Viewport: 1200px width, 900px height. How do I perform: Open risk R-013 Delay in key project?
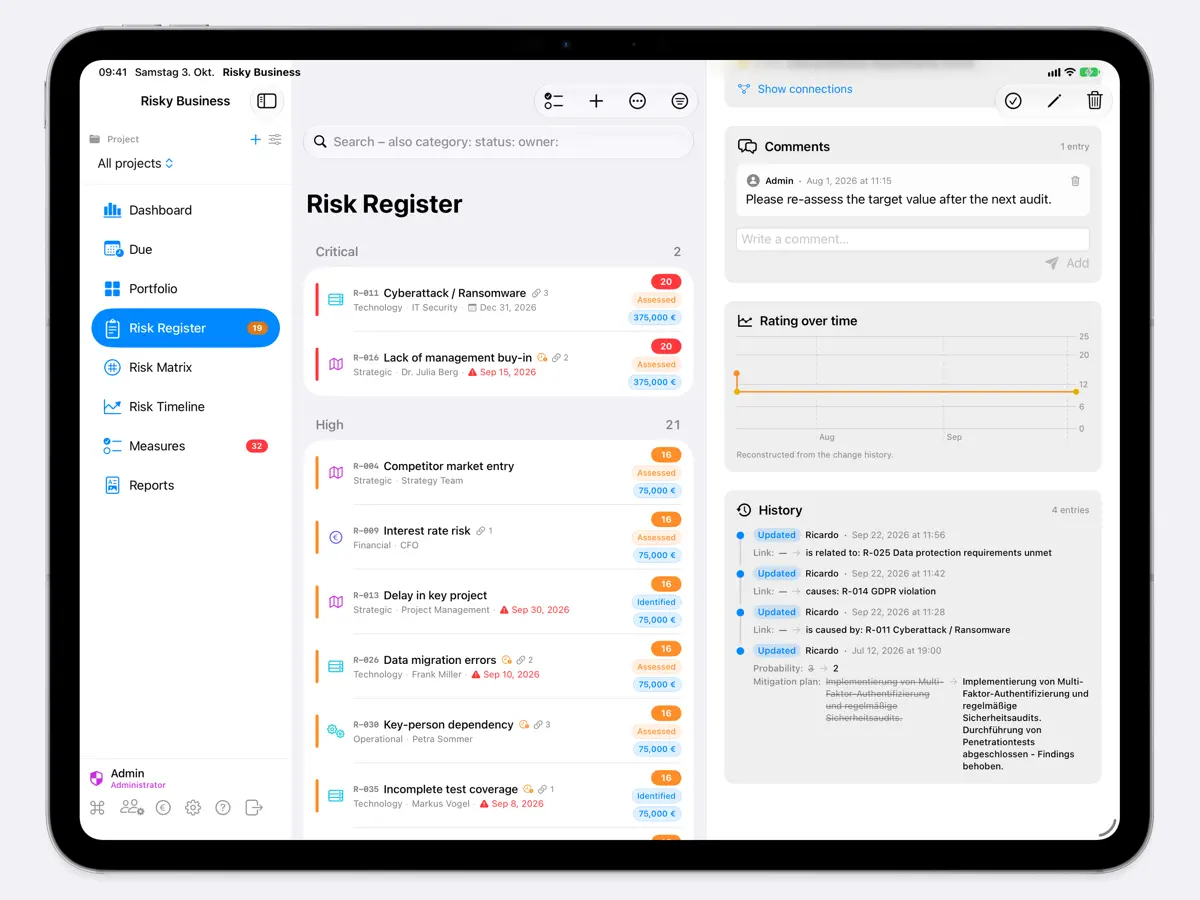[498, 602]
